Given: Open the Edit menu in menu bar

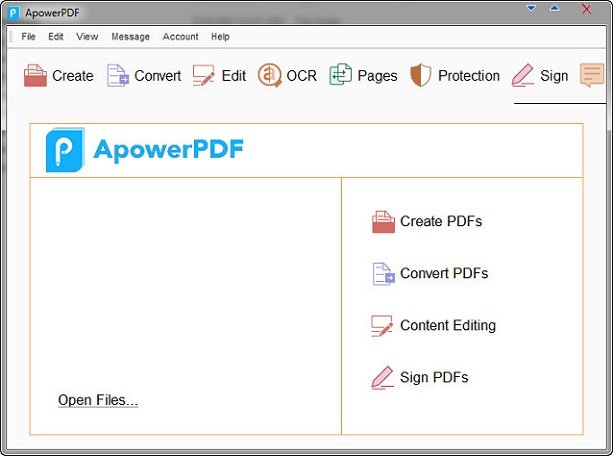Looking at the screenshot, I should (56, 37).
